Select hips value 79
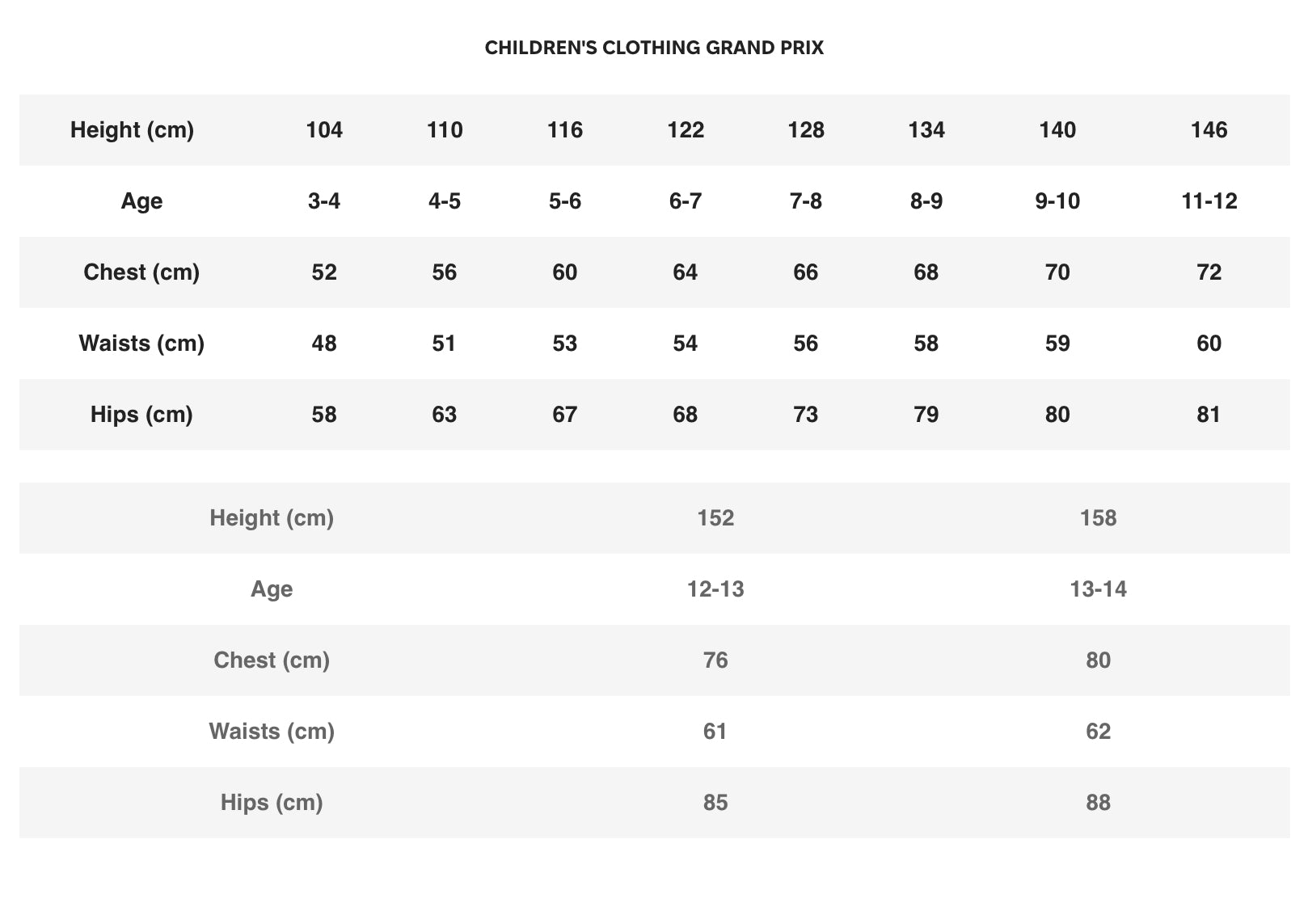This screenshot has width=1308, height=924. 926,415
